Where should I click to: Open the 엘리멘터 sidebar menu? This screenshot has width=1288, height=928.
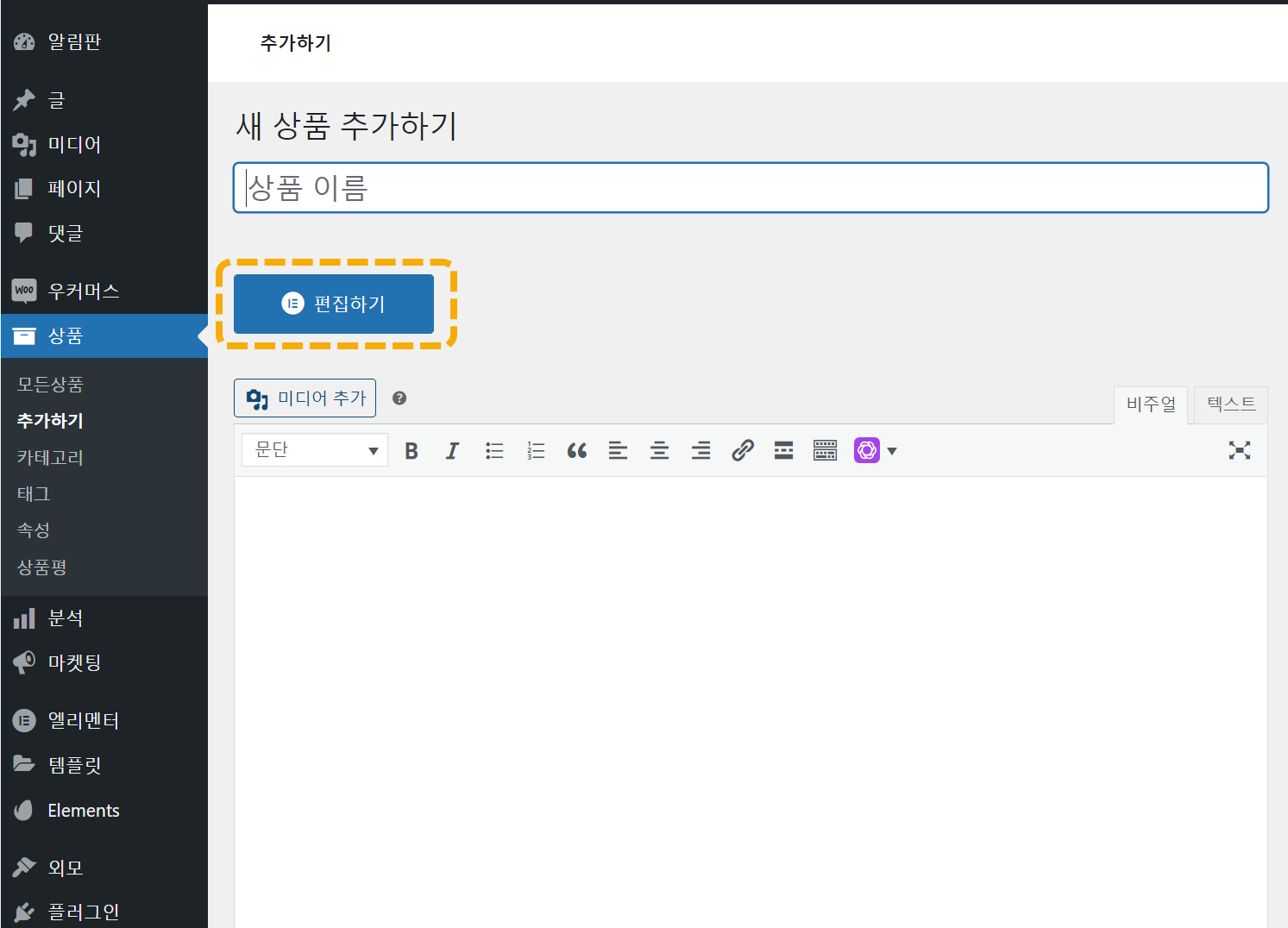click(84, 720)
